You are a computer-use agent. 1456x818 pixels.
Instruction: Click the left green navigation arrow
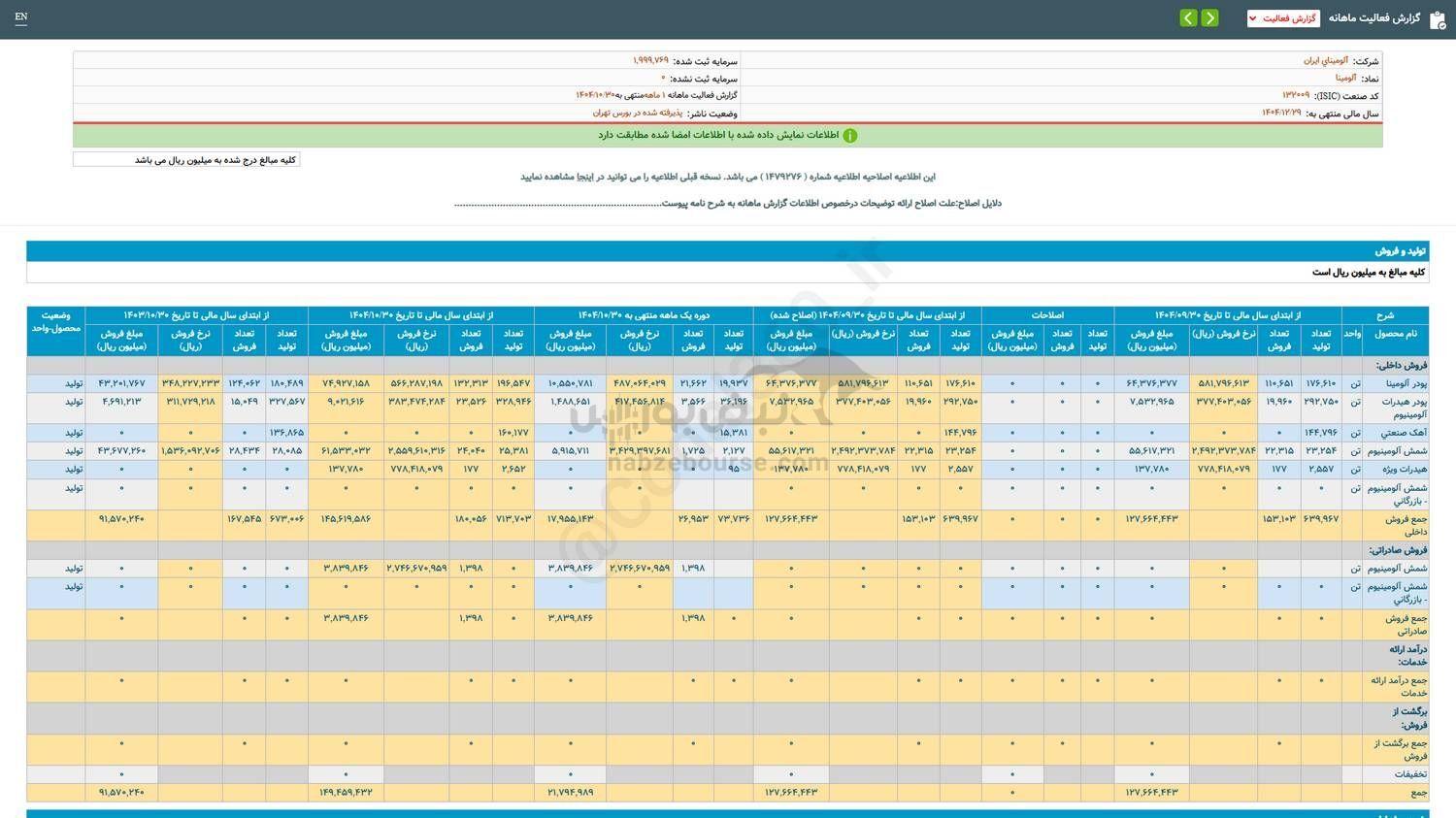tap(1187, 17)
